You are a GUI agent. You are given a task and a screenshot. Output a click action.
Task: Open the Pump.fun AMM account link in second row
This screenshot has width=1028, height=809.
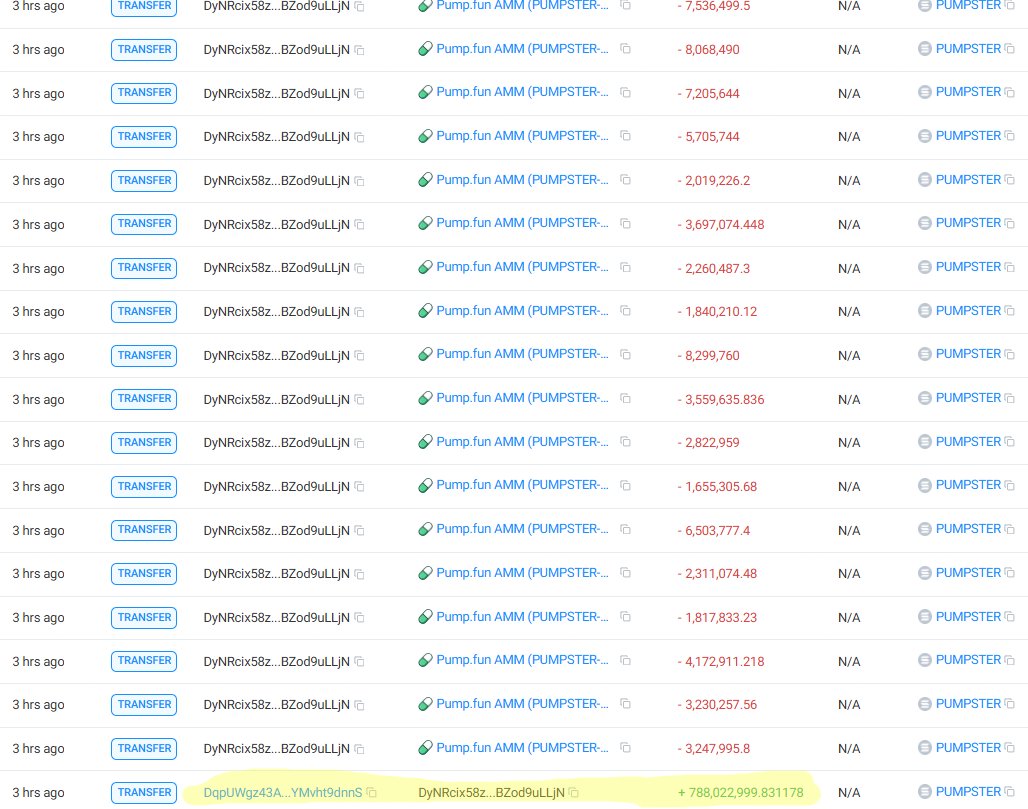(522, 48)
